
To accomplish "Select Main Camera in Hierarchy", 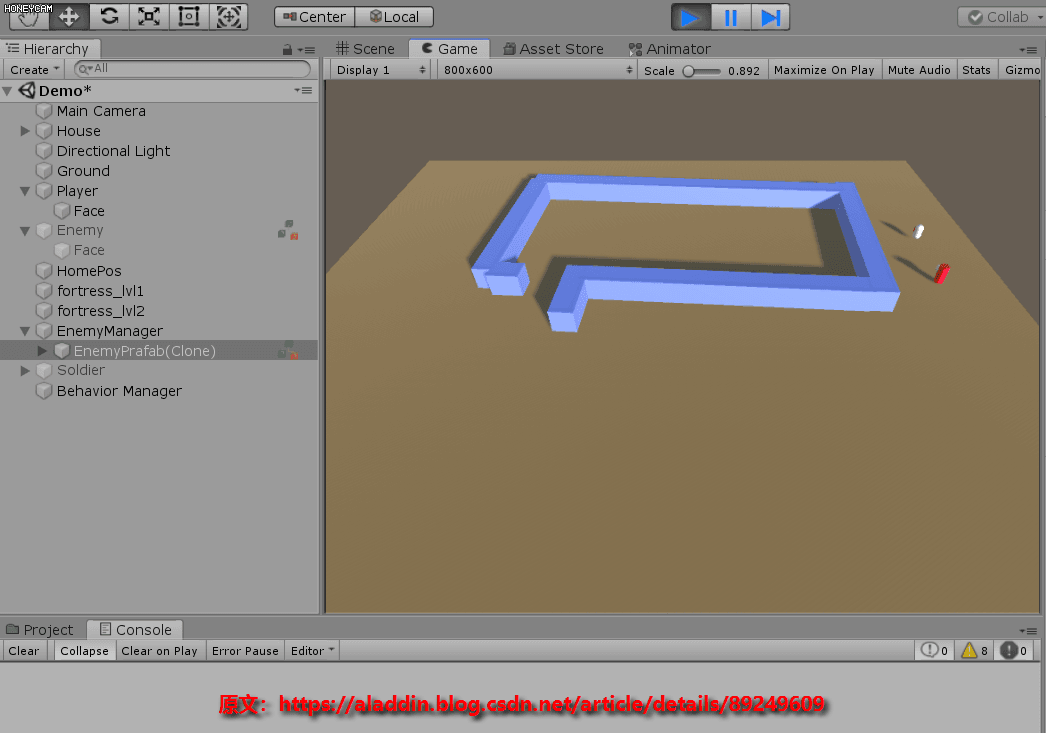I will click(x=101, y=111).
